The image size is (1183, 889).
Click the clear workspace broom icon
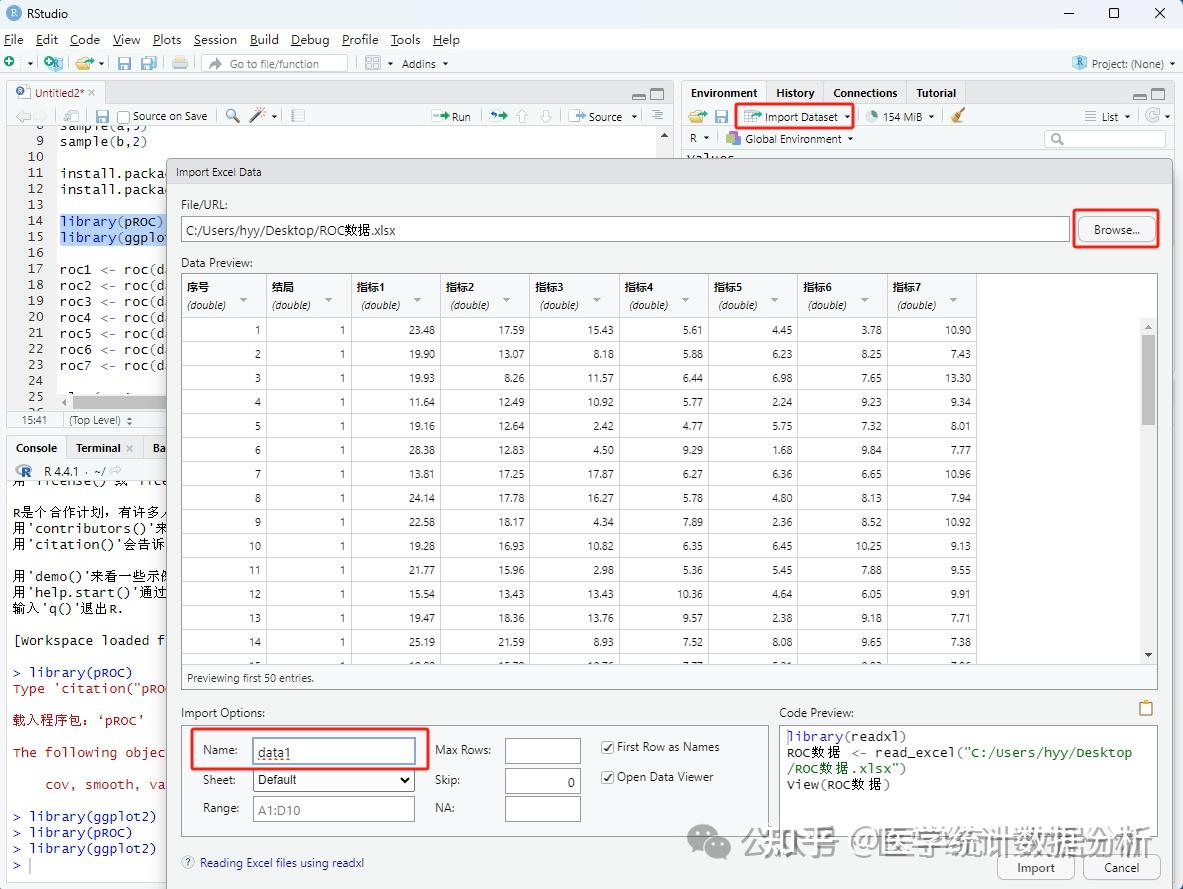click(958, 116)
